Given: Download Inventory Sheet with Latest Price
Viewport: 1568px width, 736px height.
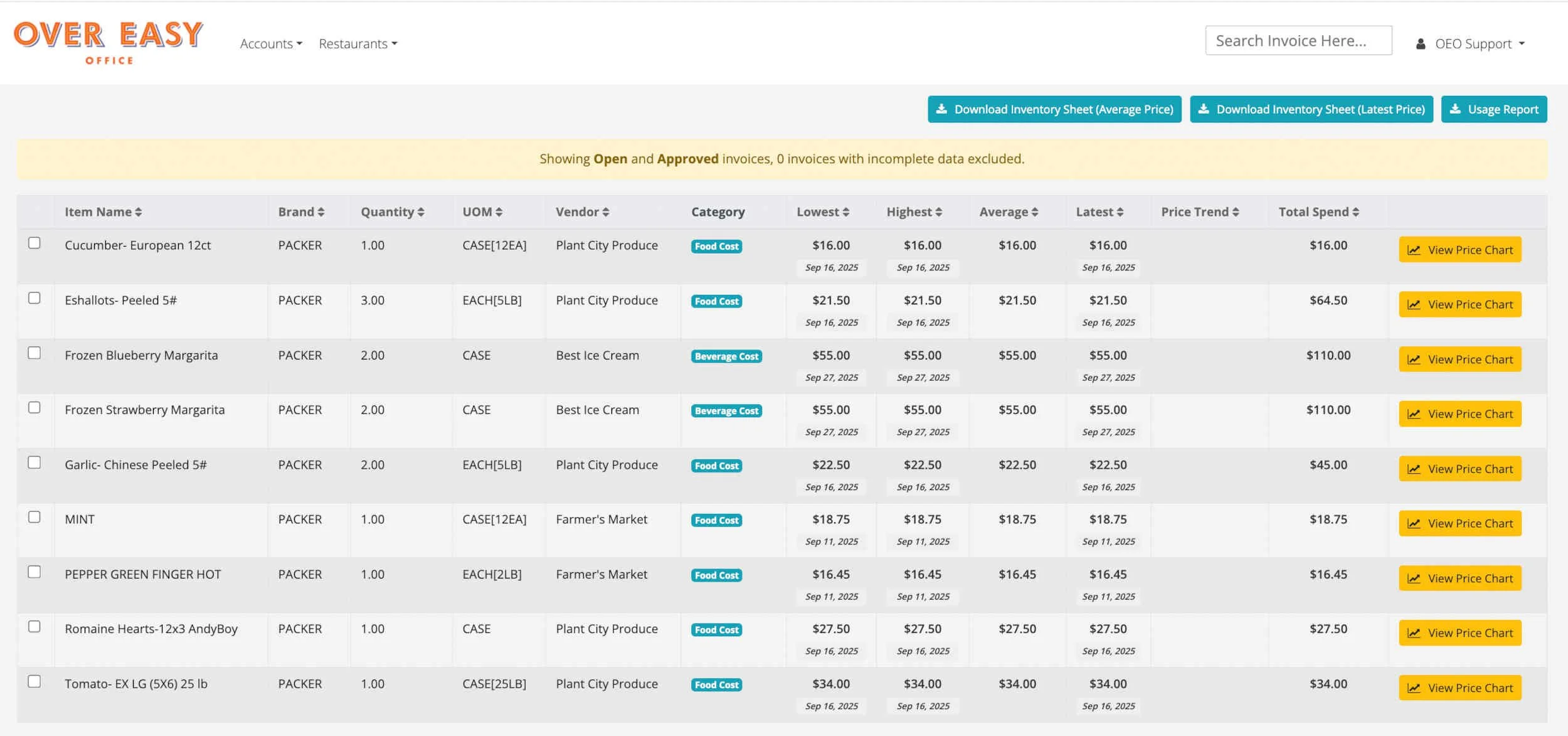Looking at the screenshot, I should tap(1311, 109).
